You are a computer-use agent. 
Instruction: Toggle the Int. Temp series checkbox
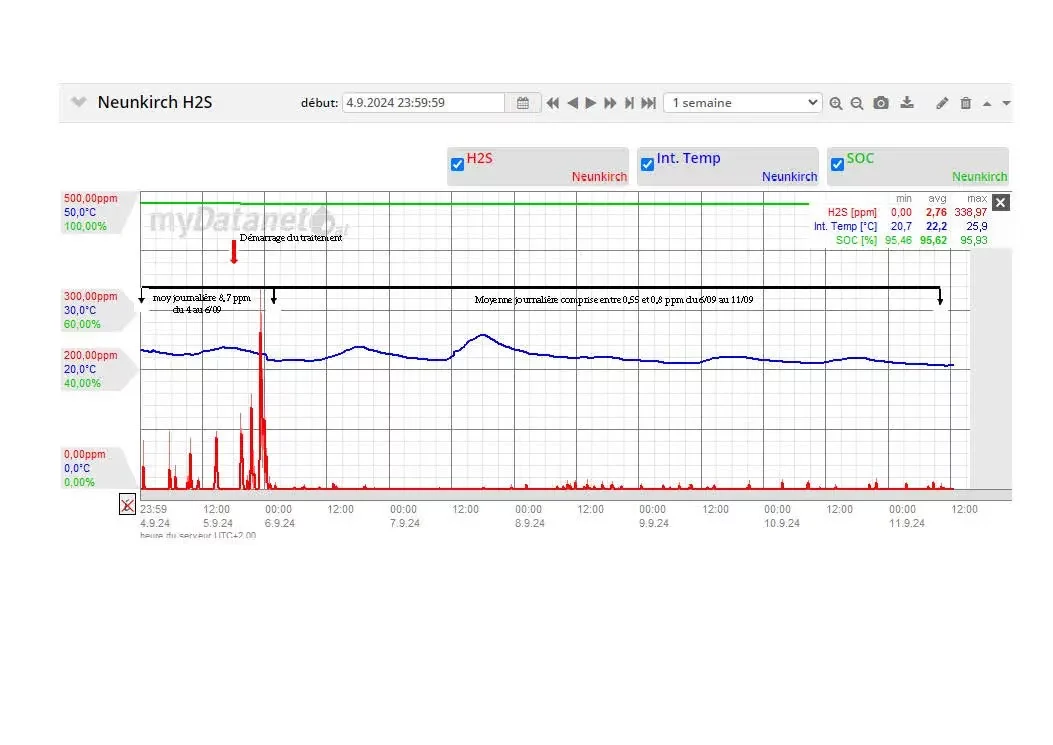[647, 164]
